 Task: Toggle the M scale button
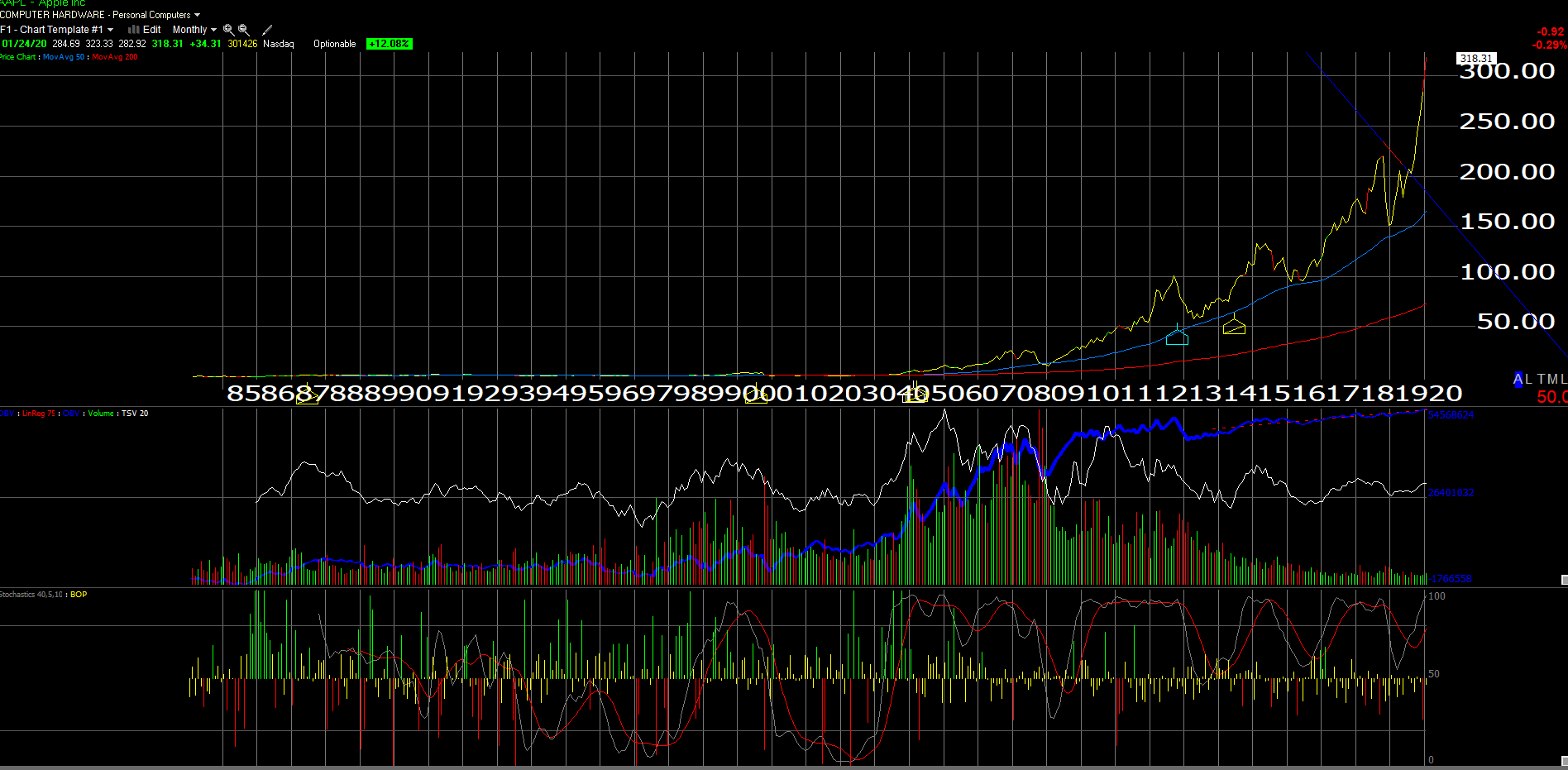click(1553, 379)
